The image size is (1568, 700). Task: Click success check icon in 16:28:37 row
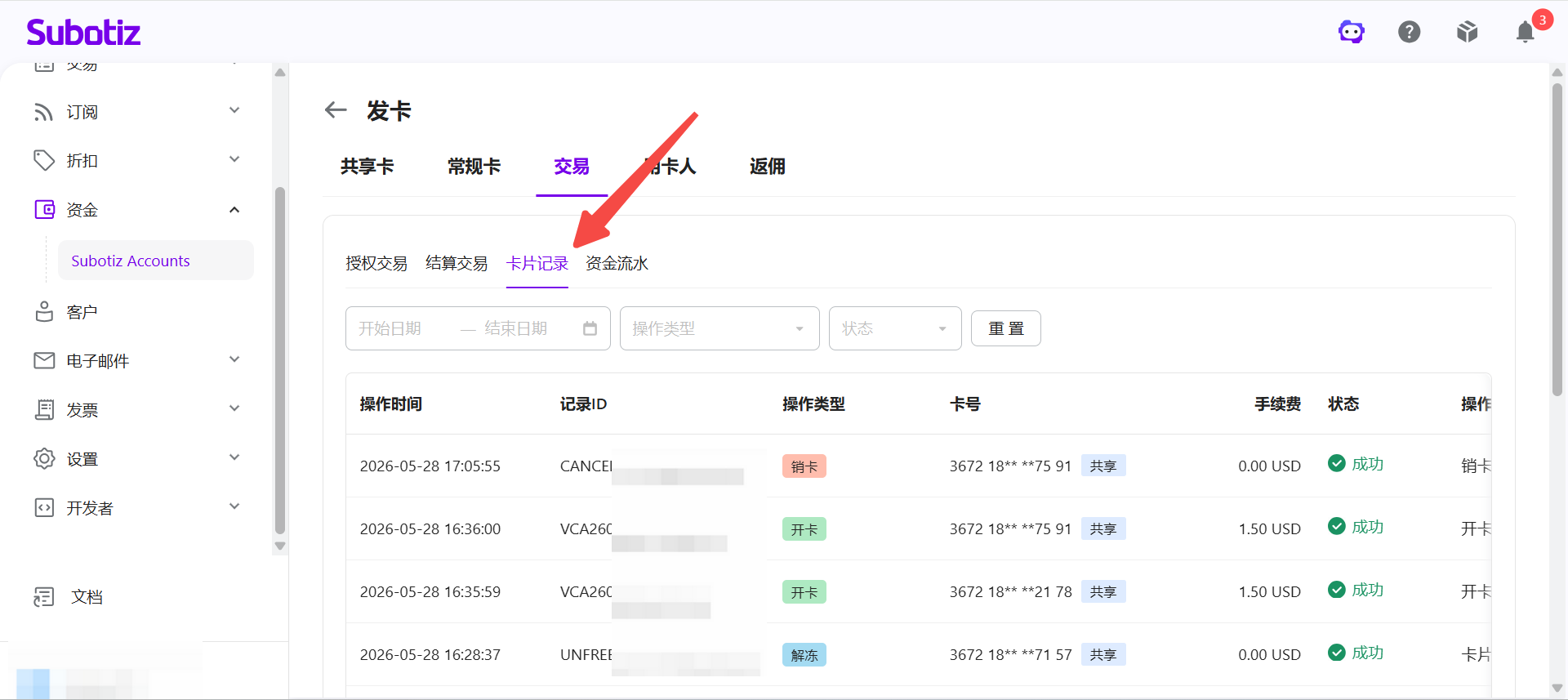pos(1337,652)
